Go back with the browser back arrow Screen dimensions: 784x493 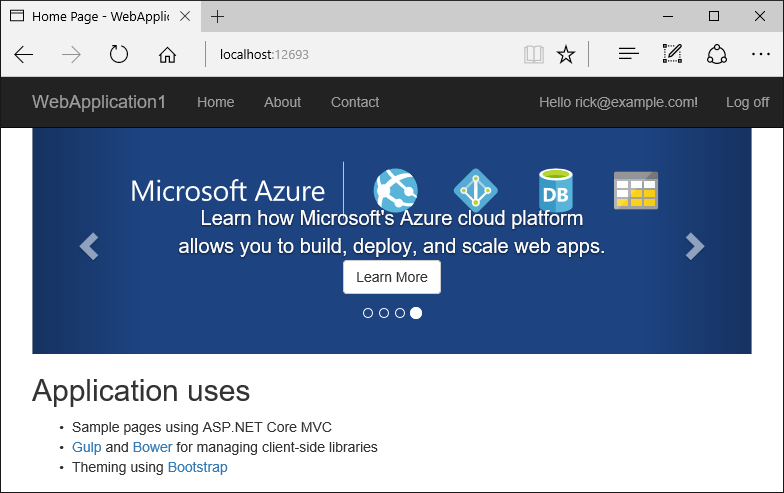click(x=24, y=54)
